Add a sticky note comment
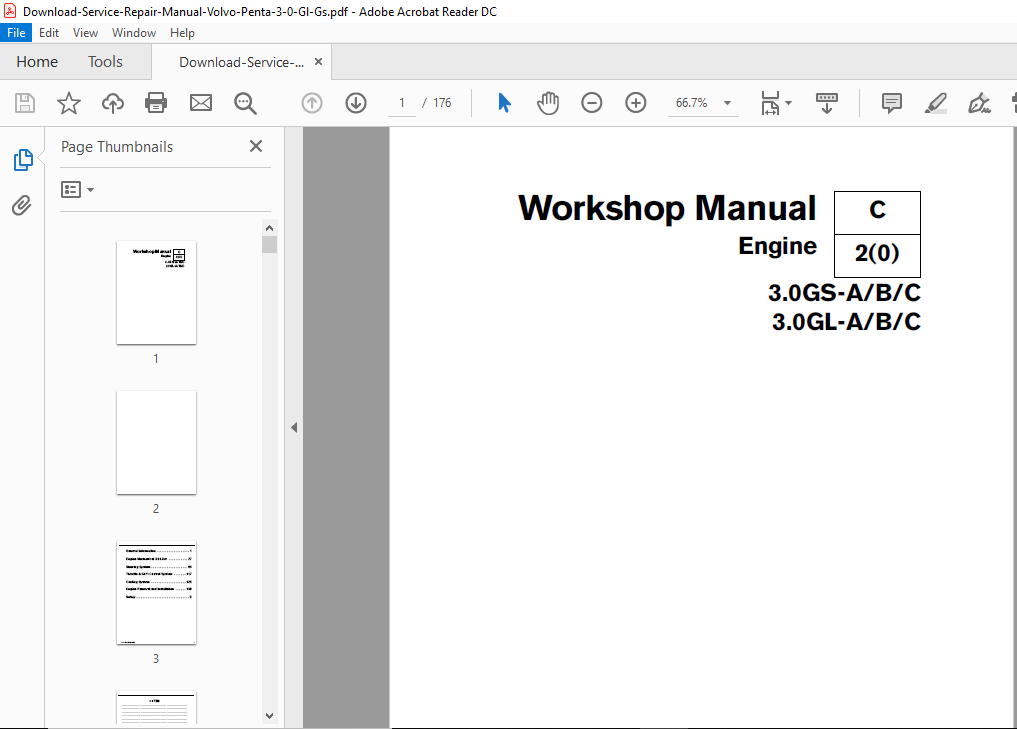1017x729 pixels. pos(892,103)
